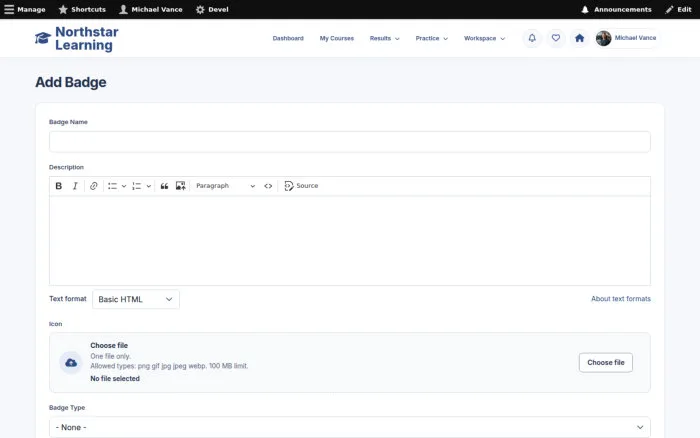The width and height of the screenshot is (700, 438).
Task: Switch editor to Source view
Action: click(301, 186)
